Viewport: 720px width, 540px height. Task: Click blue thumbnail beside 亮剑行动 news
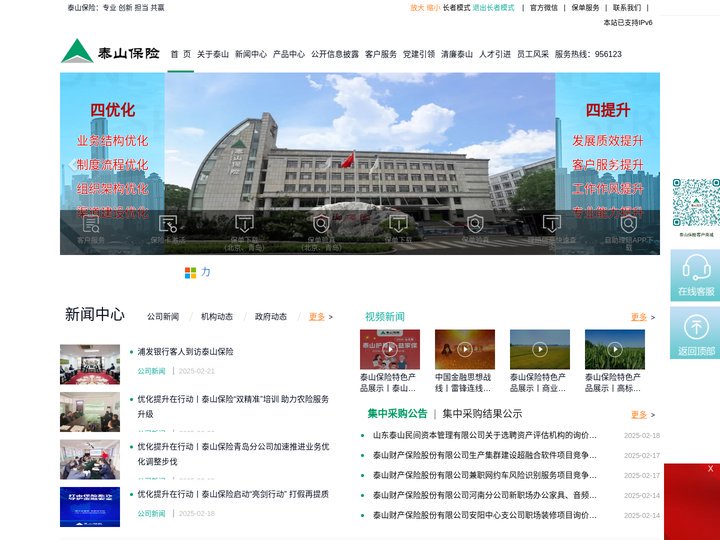tap(90, 507)
